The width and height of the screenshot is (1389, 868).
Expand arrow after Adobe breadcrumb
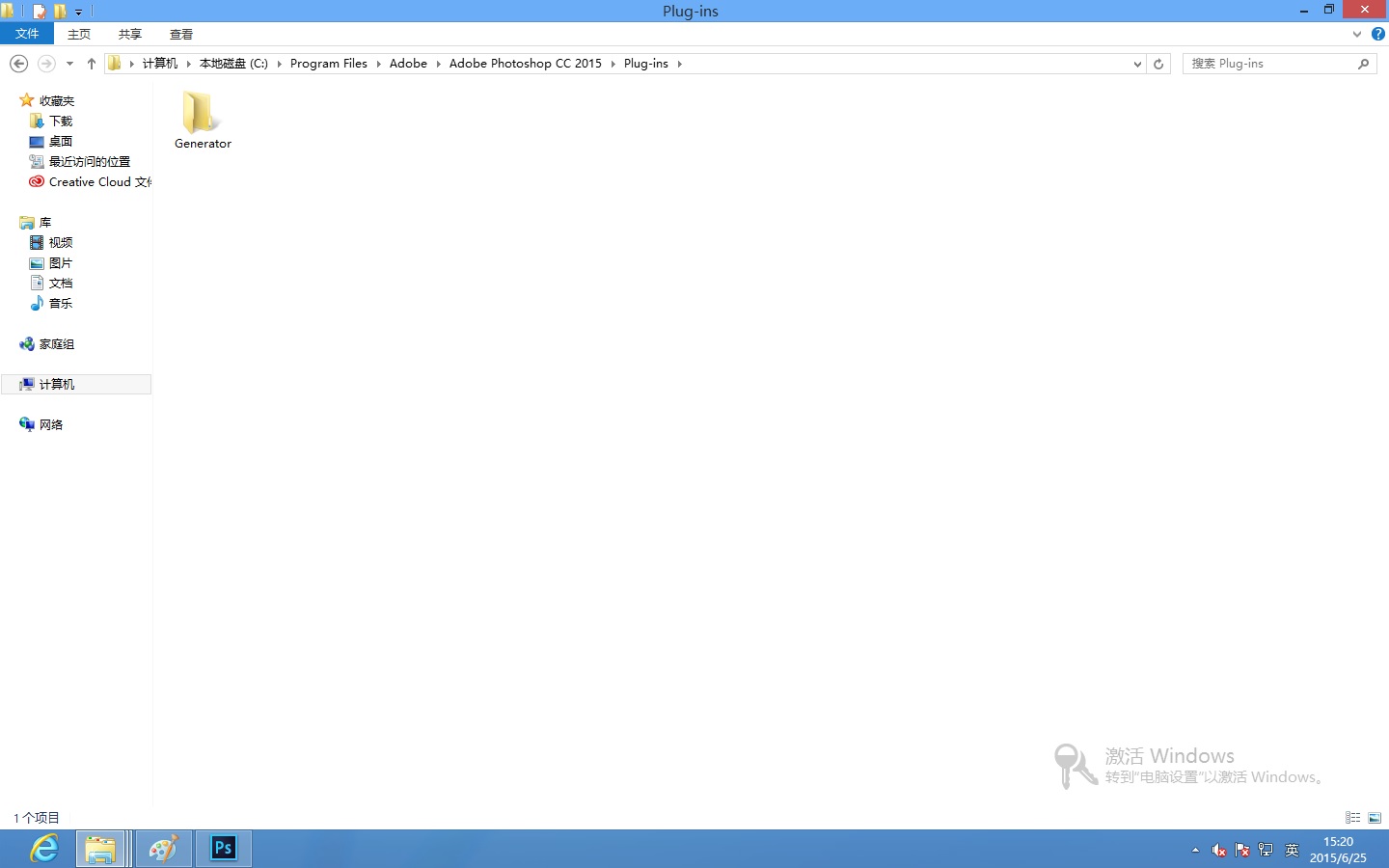439,64
